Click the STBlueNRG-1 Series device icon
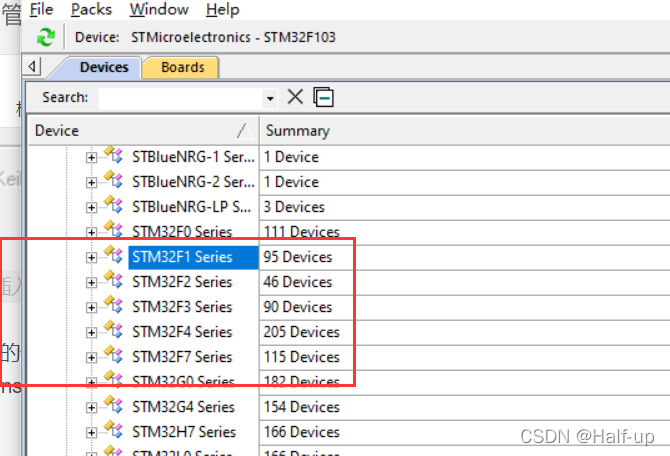 tap(114, 156)
